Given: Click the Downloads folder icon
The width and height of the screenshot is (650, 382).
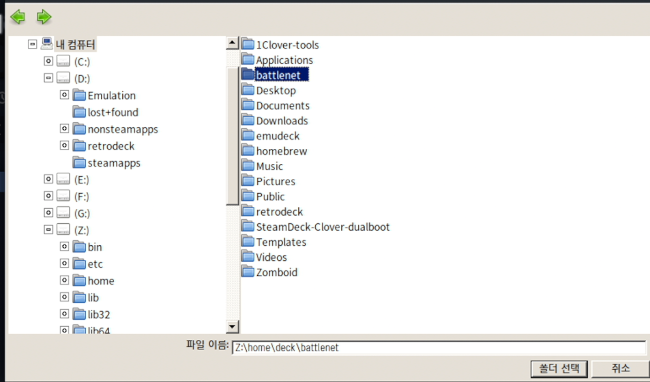Looking at the screenshot, I should pos(248,120).
